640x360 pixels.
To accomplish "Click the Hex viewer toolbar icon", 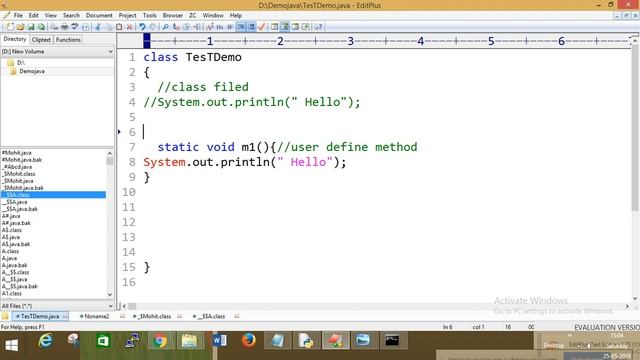I will coord(220,27).
